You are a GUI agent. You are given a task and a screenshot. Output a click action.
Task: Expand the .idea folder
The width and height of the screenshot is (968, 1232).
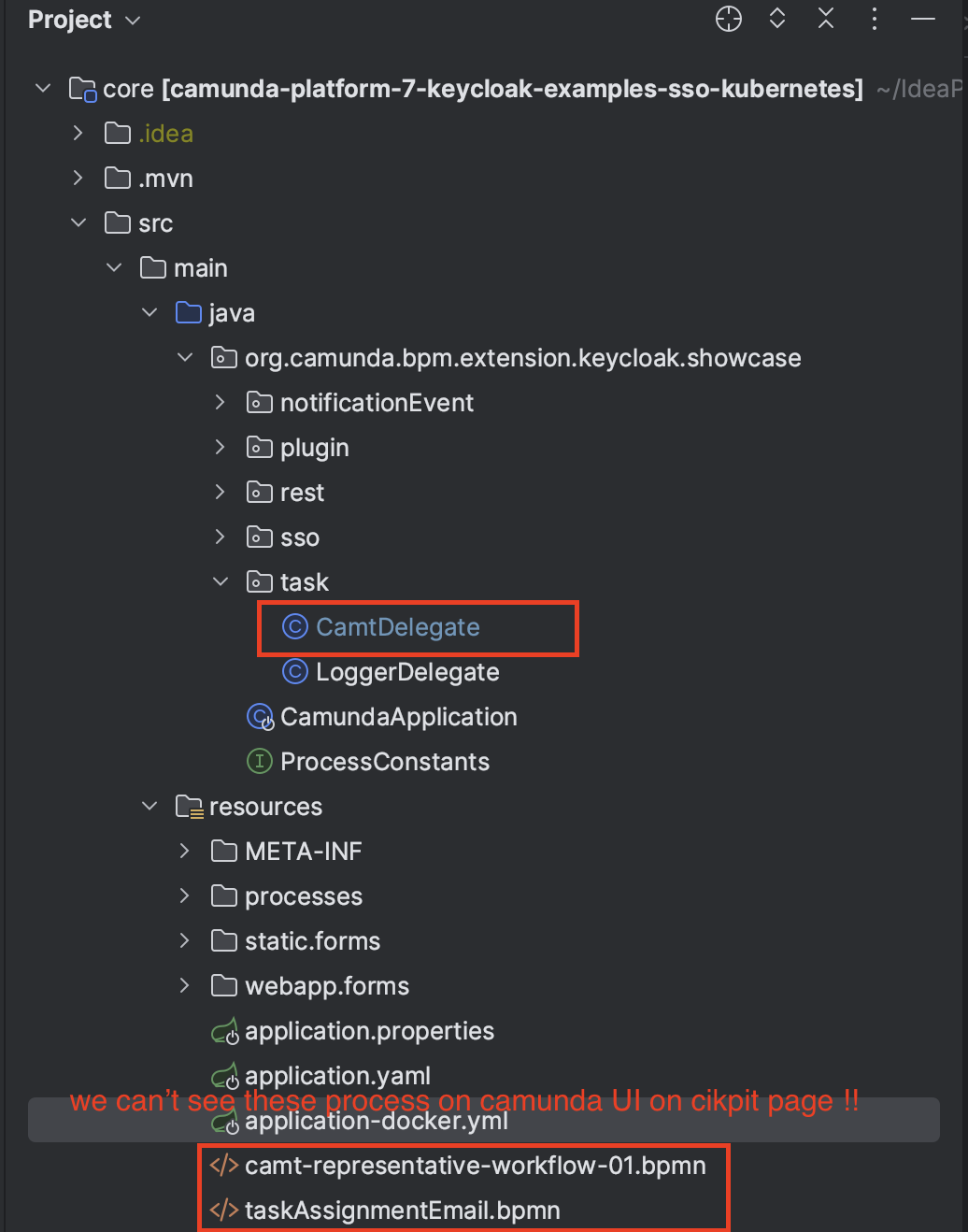tap(78, 134)
